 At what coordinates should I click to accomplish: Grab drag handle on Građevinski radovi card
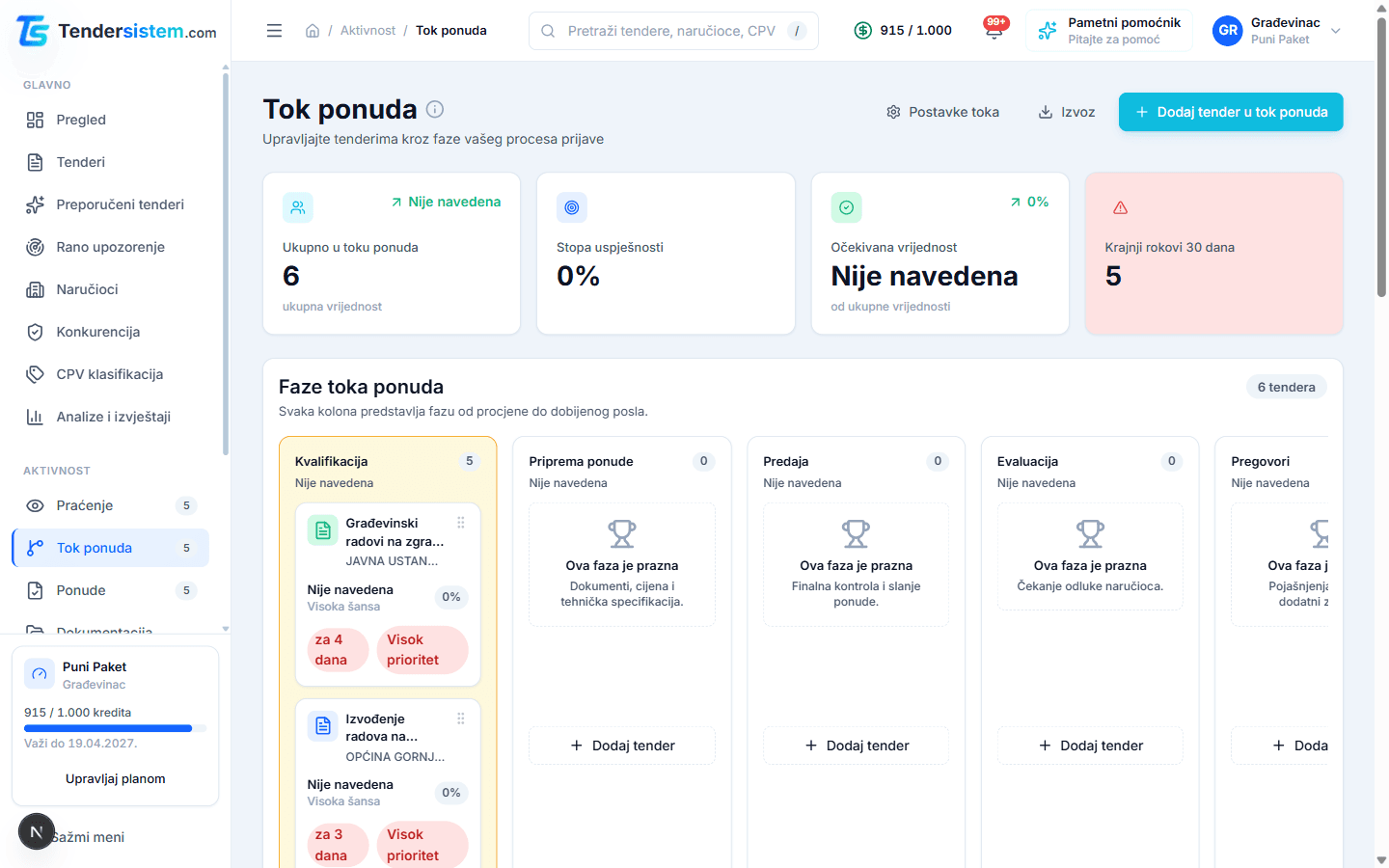[461, 523]
